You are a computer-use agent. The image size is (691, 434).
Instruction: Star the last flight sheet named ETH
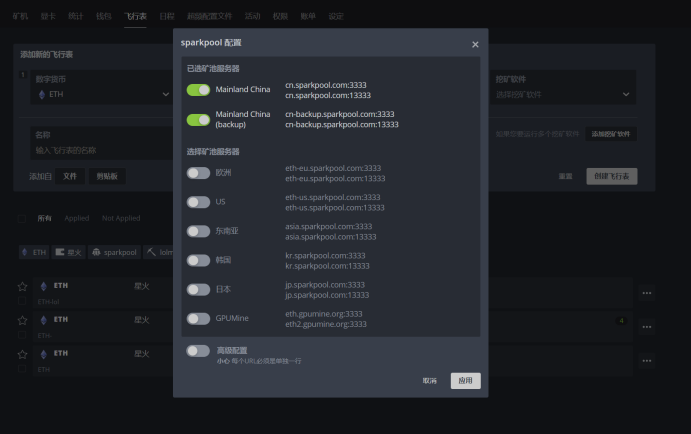22,354
